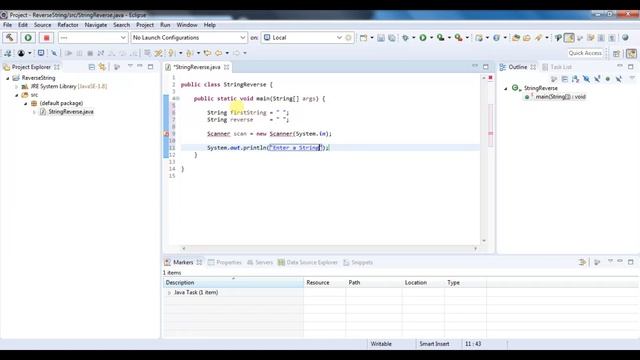Toggle Hide Static Members in Outline
The height and width of the screenshot is (360, 640).
[x=597, y=79]
